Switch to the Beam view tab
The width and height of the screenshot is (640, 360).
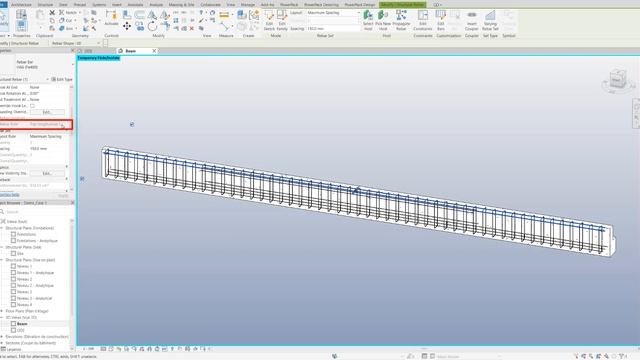point(131,51)
